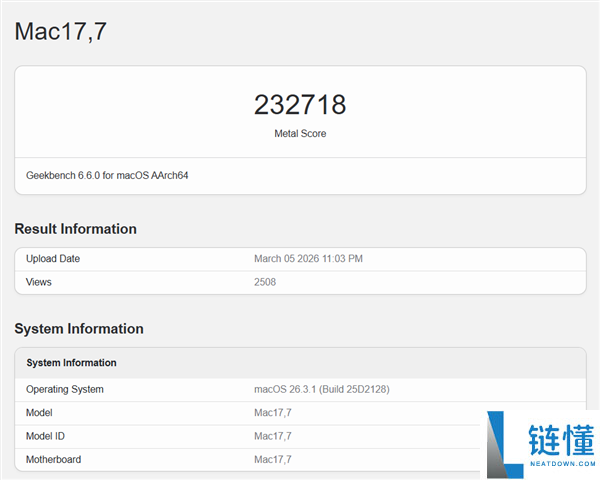This screenshot has height=480, width=600.
Task: Click the Metal Score label
Action: 300,134
